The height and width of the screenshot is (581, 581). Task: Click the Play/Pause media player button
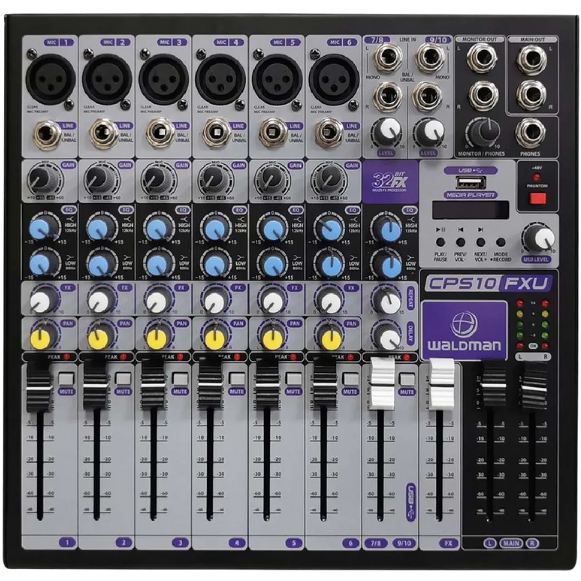[440, 242]
